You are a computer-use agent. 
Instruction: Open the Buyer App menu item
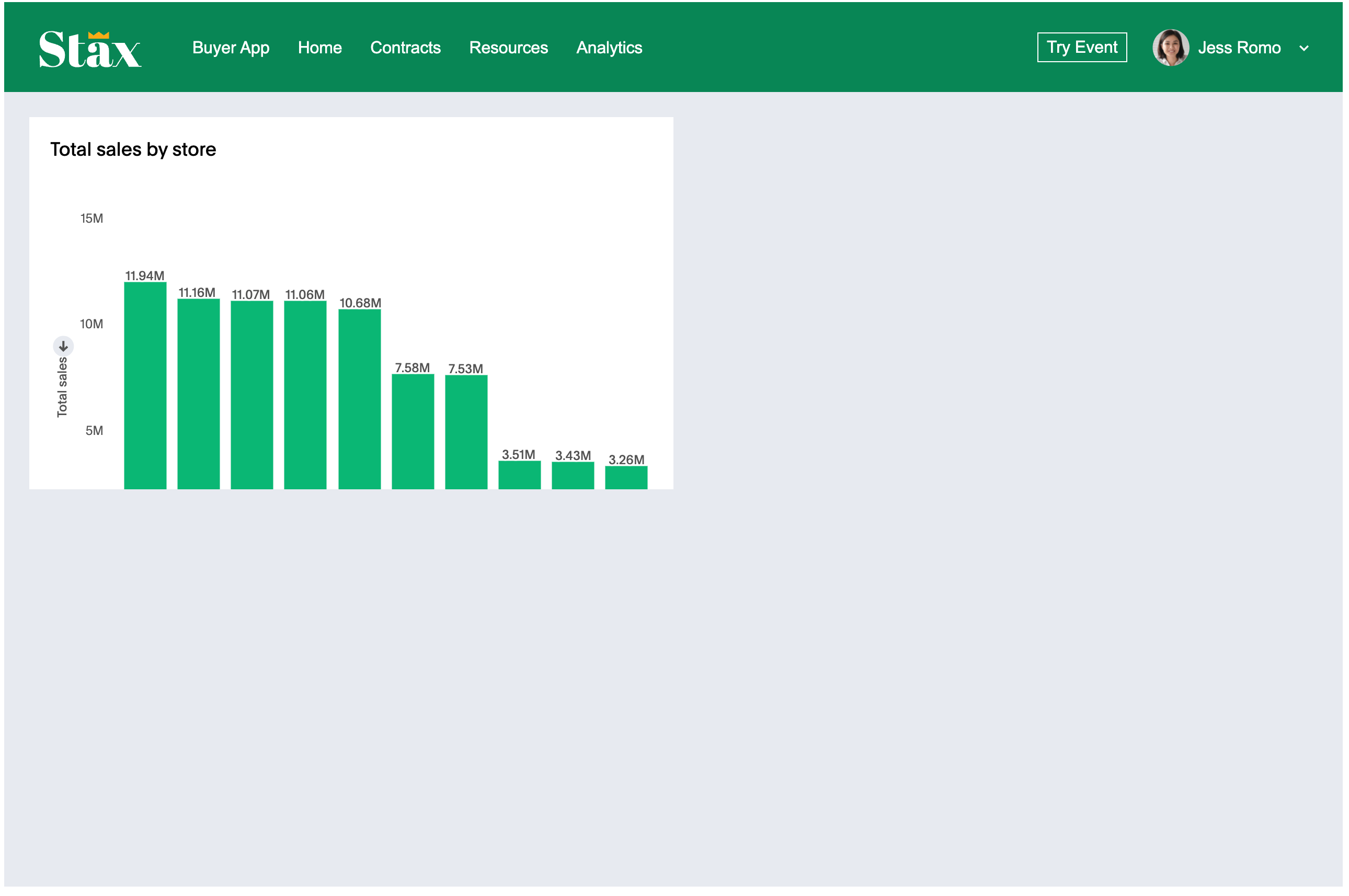[231, 48]
